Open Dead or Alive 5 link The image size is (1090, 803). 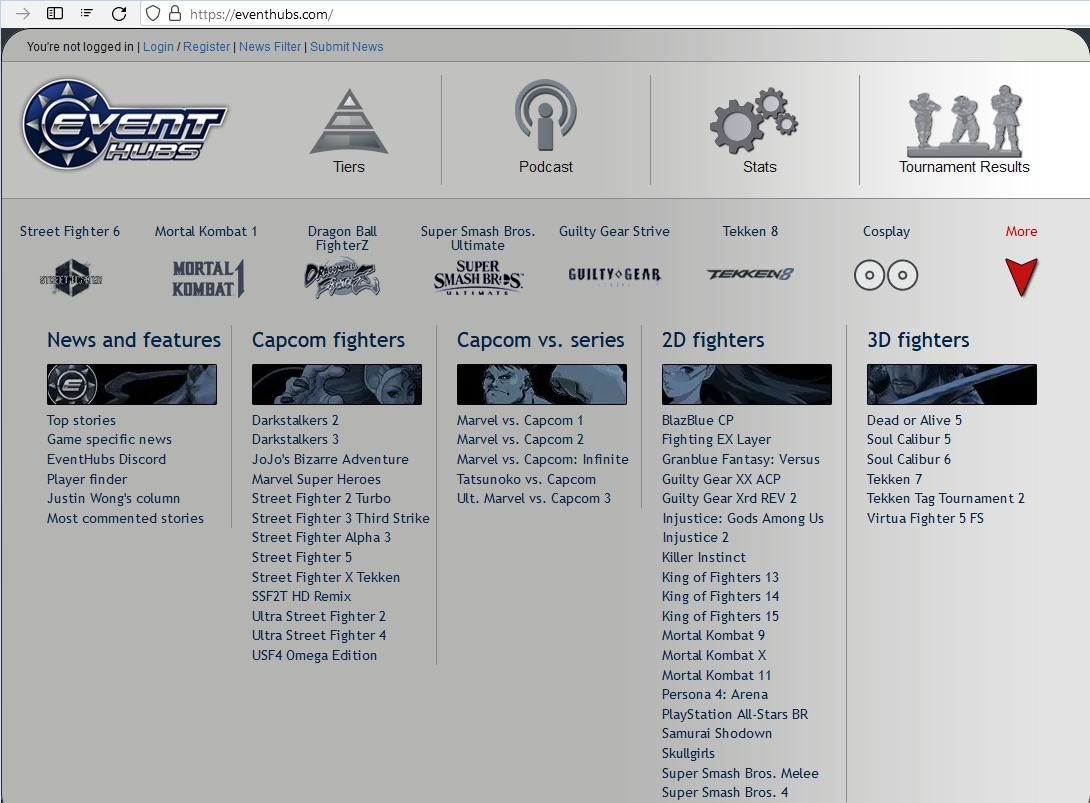click(915, 421)
